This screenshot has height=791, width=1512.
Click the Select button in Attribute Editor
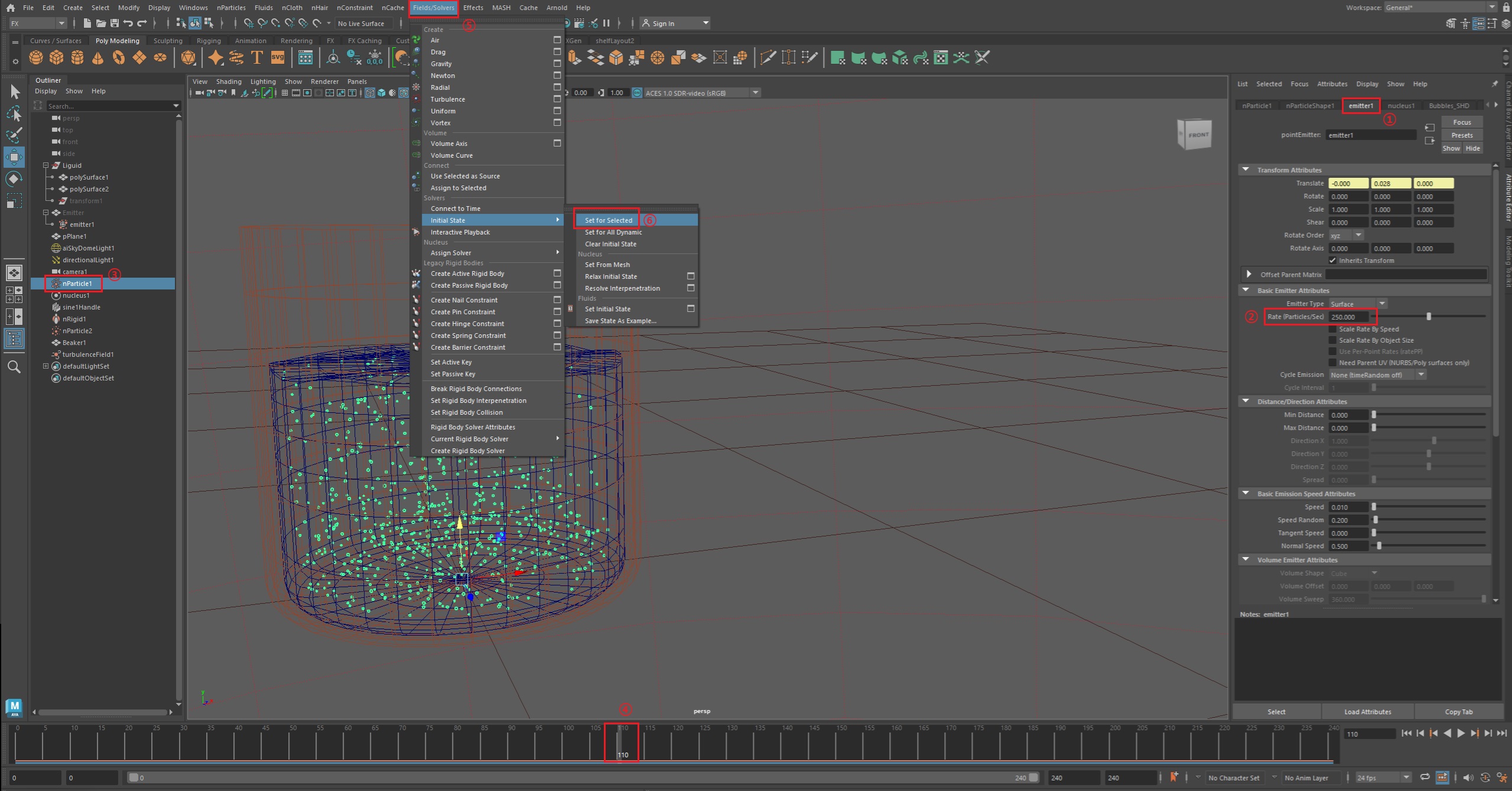[x=1276, y=712]
